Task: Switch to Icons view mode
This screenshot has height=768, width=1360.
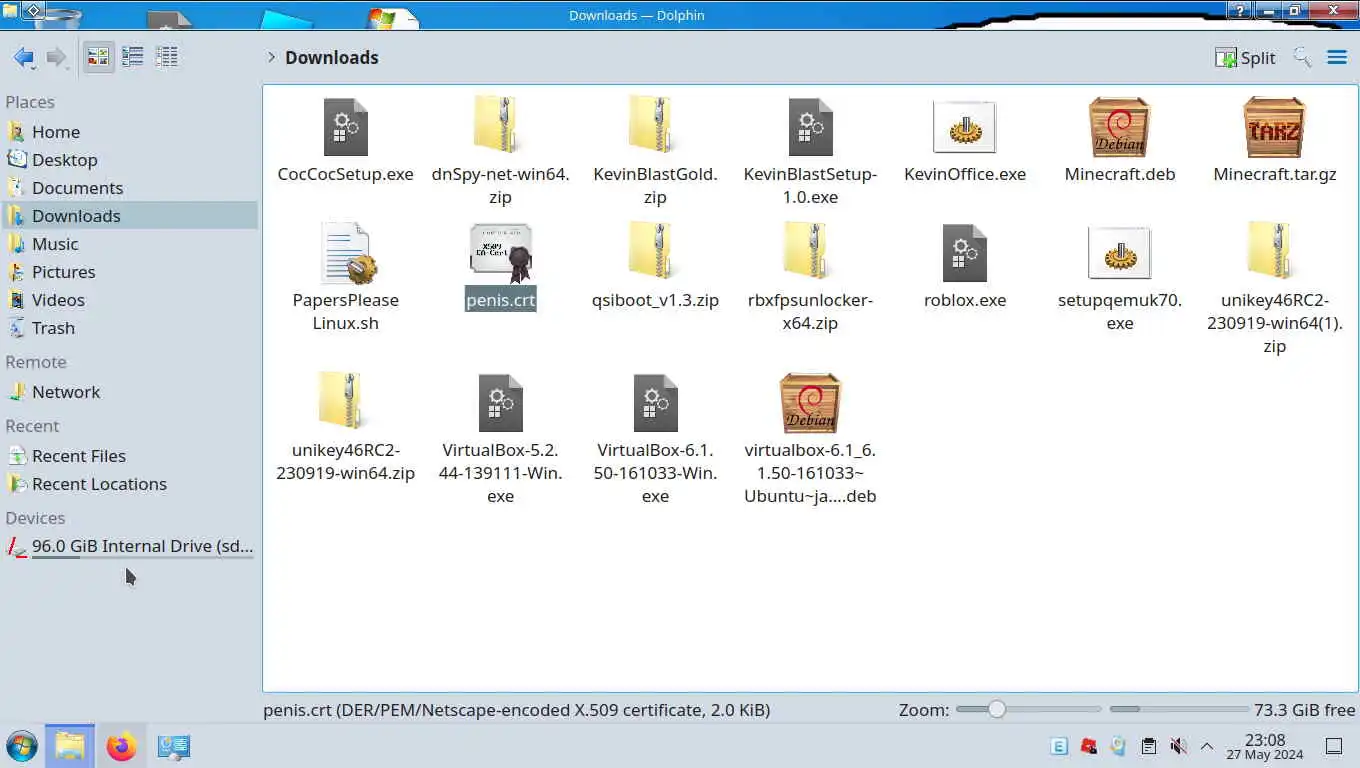Action: click(98, 57)
